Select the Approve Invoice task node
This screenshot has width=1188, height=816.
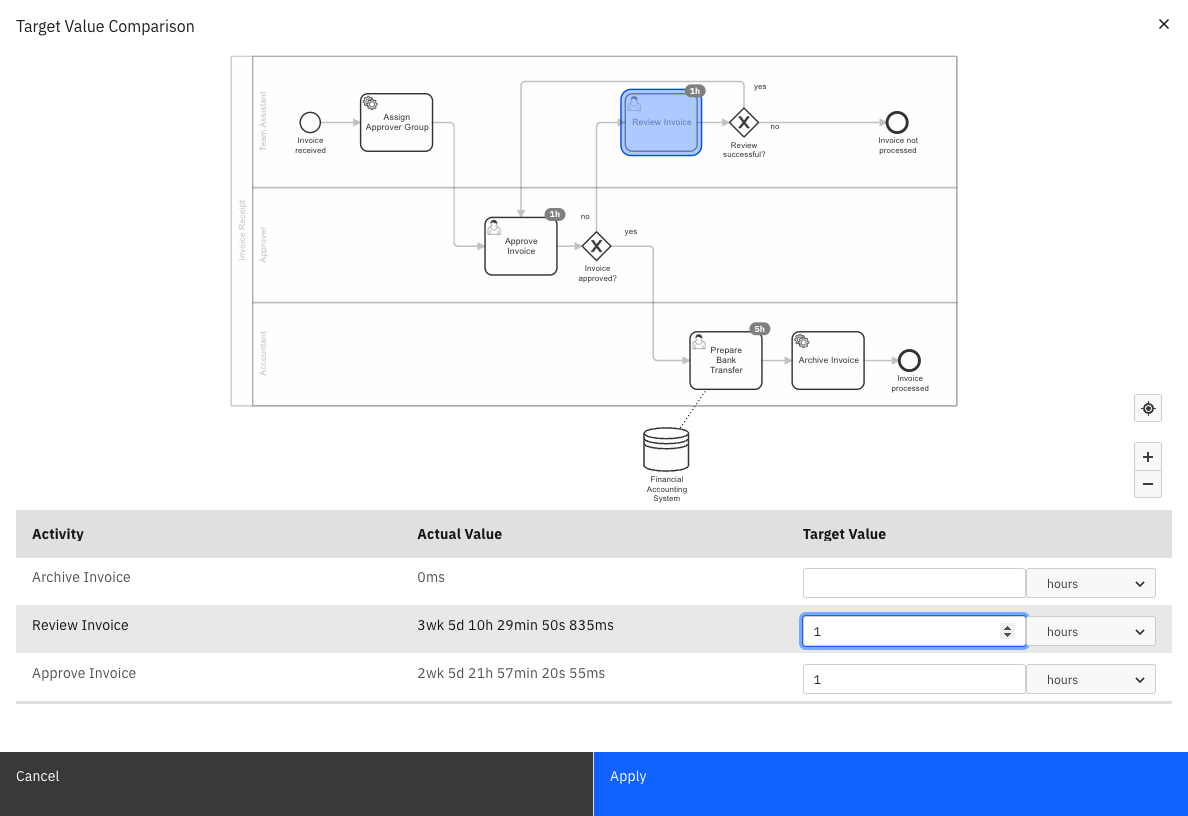521,246
